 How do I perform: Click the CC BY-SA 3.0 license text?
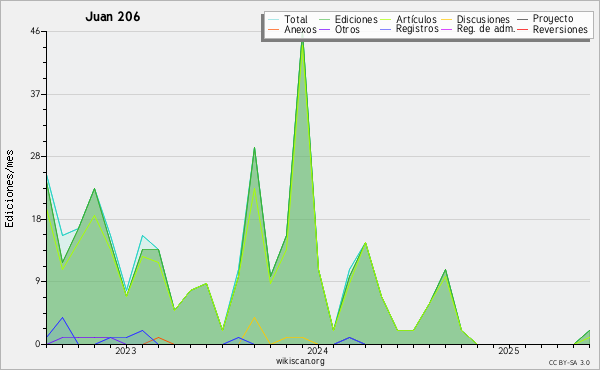(x=569, y=363)
